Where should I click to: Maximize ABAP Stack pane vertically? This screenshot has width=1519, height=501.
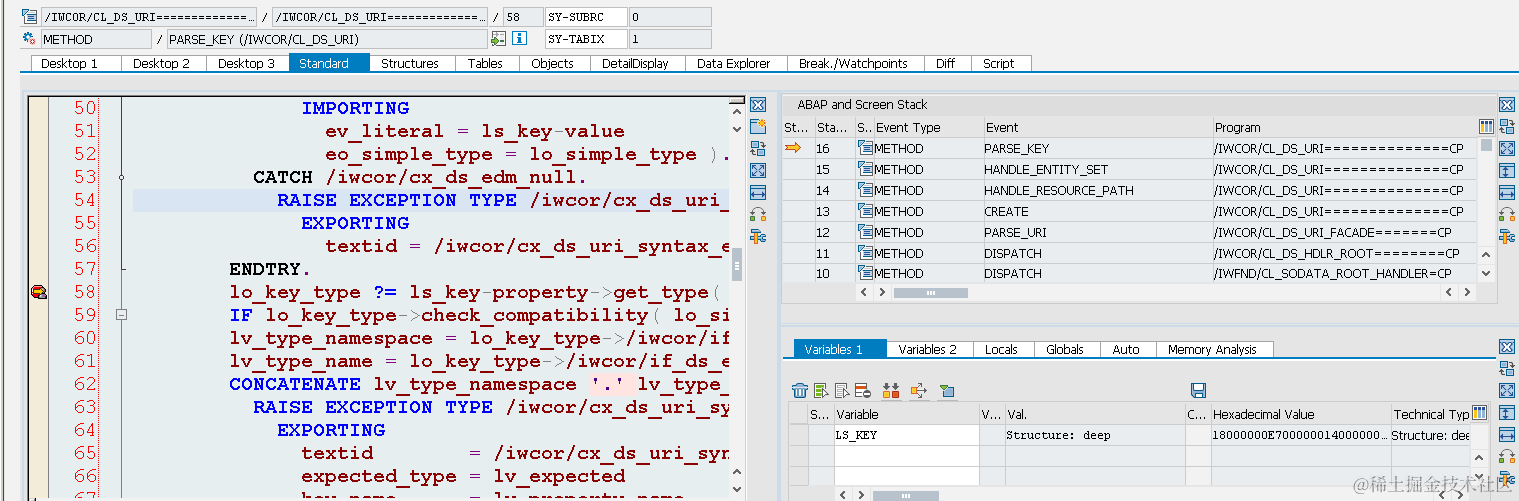pyautogui.click(x=1507, y=170)
